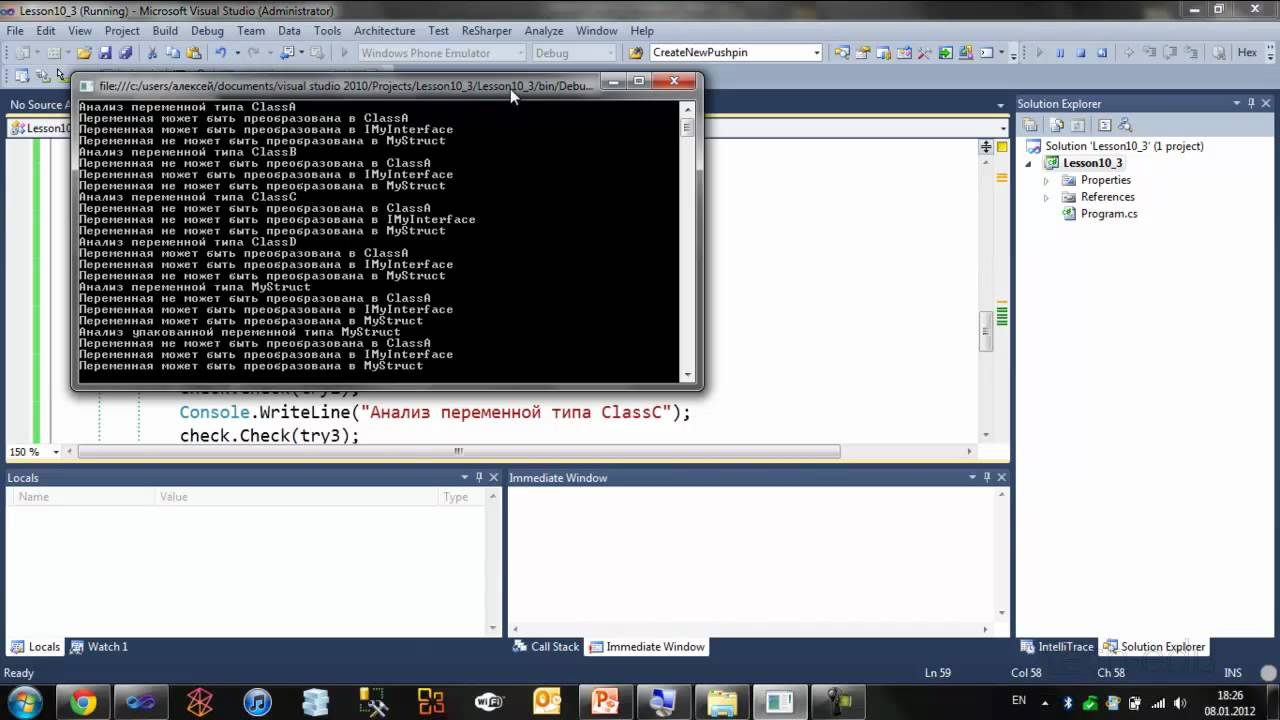Viewport: 1280px width, 720px height.
Task: Click the code editor horizontal scrollbar
Action: point(460,452)
